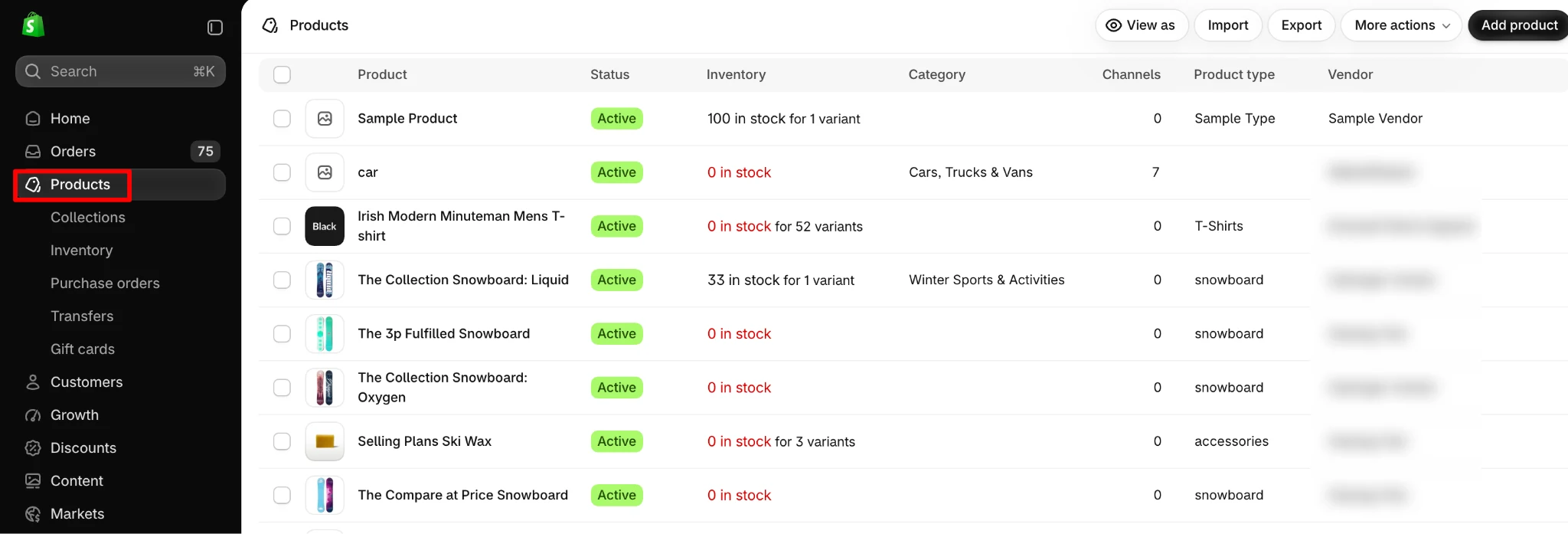
Task: Expand the More actions dropdown
Action: [1402, 25]
